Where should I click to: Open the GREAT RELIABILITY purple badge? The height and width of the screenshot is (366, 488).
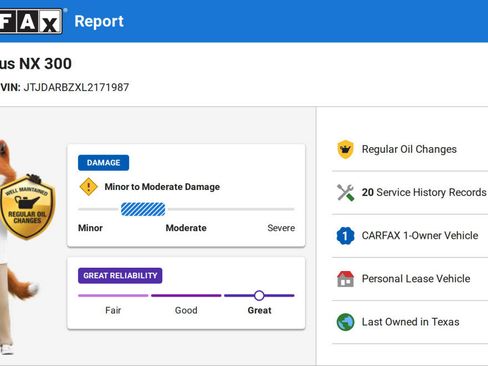[120, 276]
